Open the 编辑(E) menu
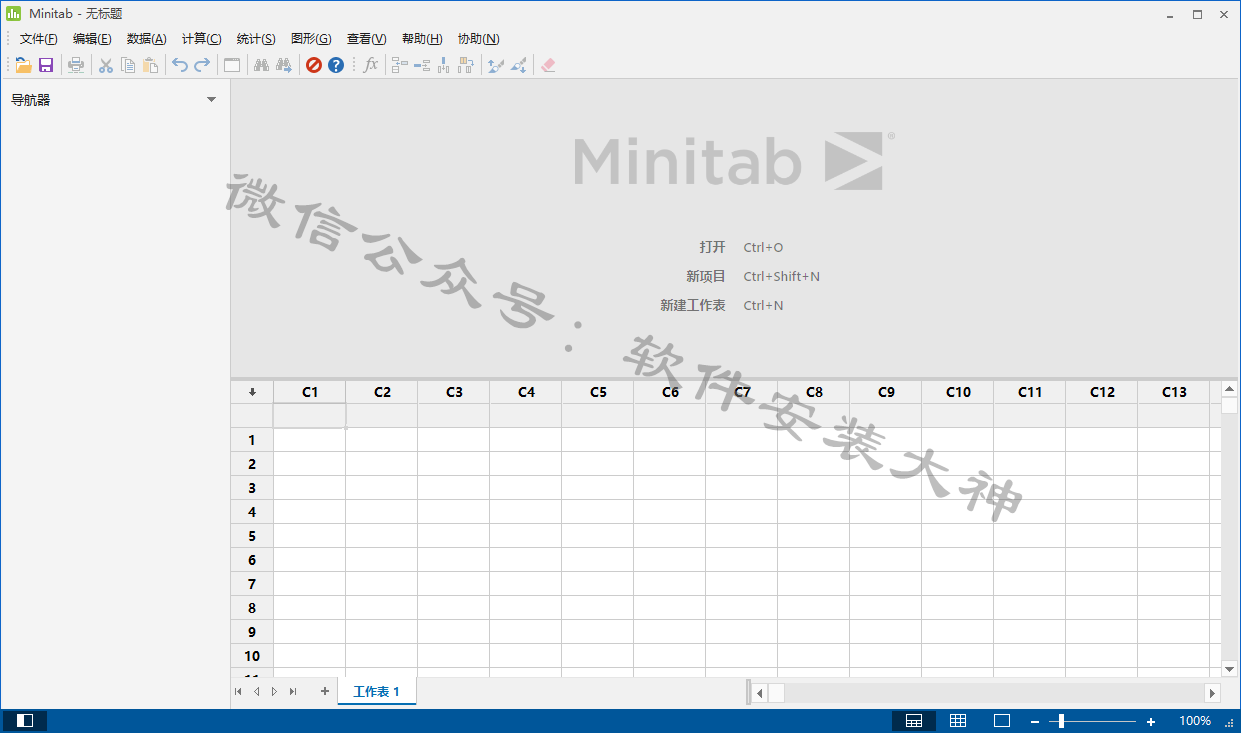The width and height of the screenshot is (1241, 733). [x=92, y=39]
